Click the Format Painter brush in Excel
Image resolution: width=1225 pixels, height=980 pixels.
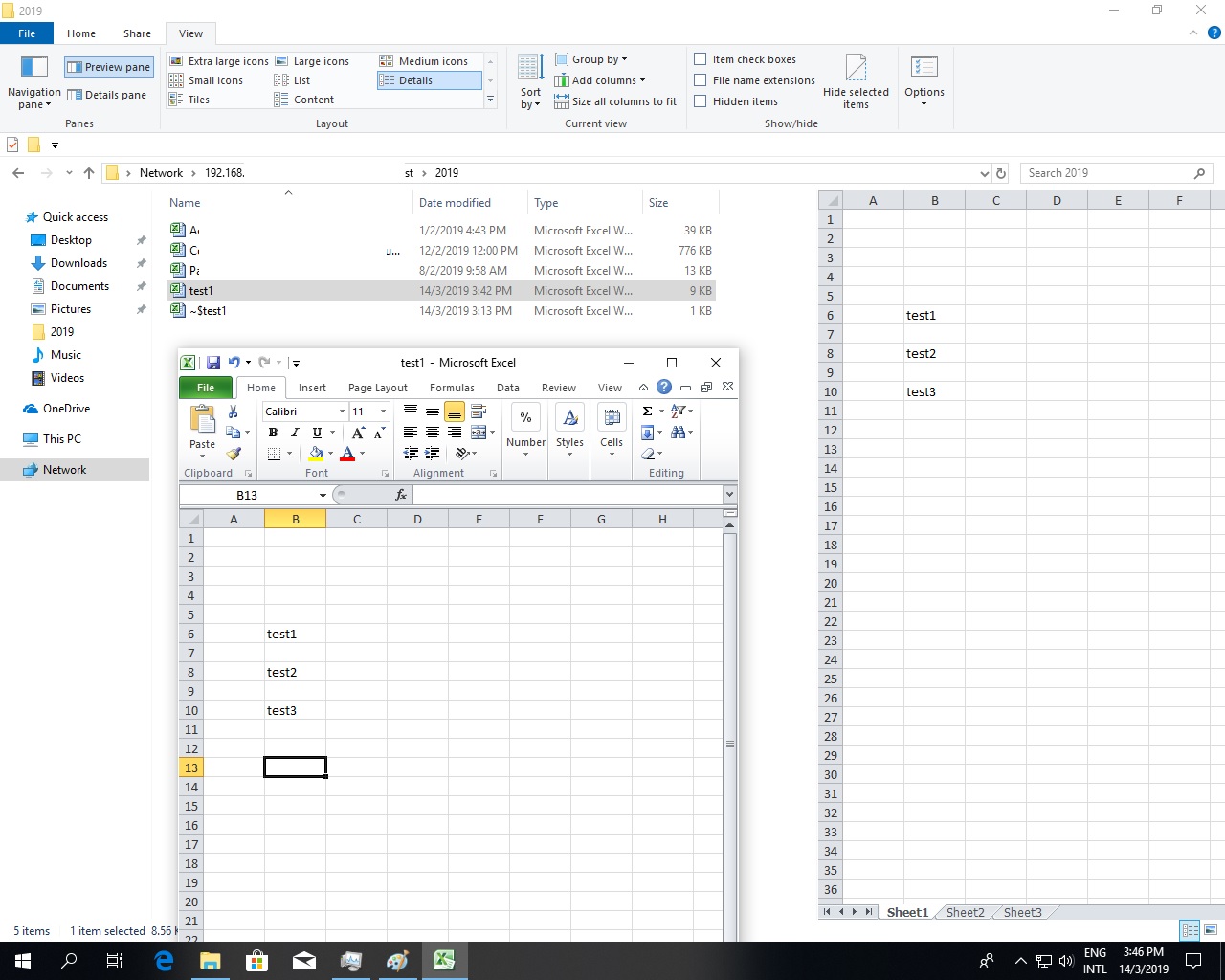[233, 453]
